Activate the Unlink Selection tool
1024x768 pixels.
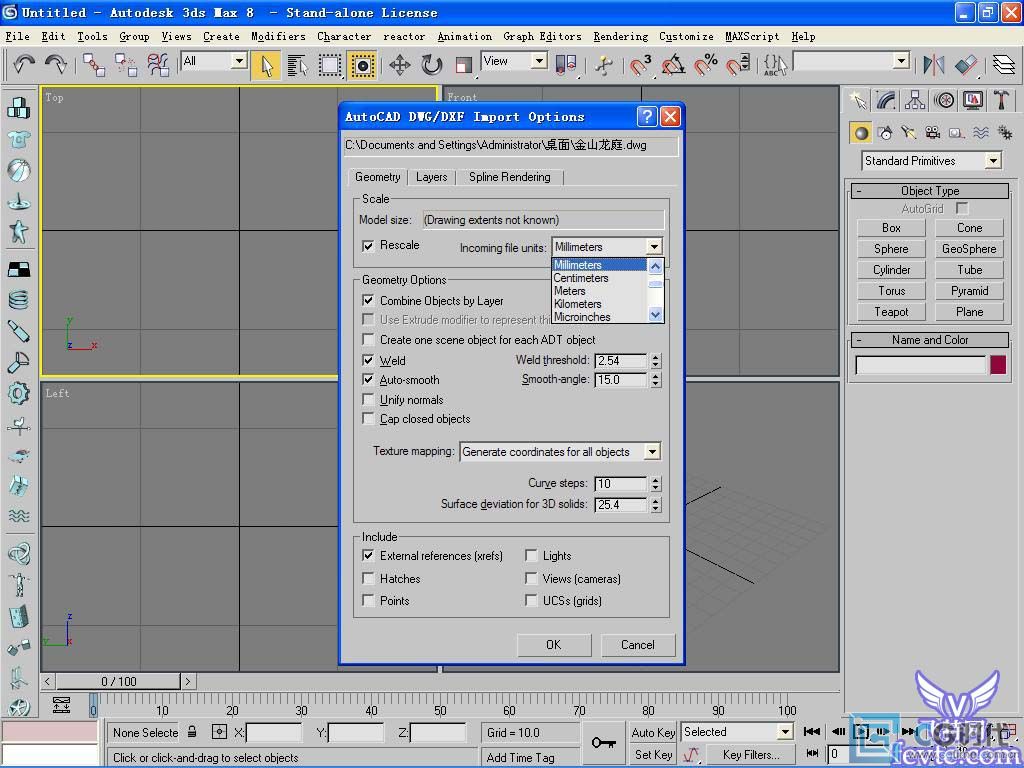[x=125, y=65]
